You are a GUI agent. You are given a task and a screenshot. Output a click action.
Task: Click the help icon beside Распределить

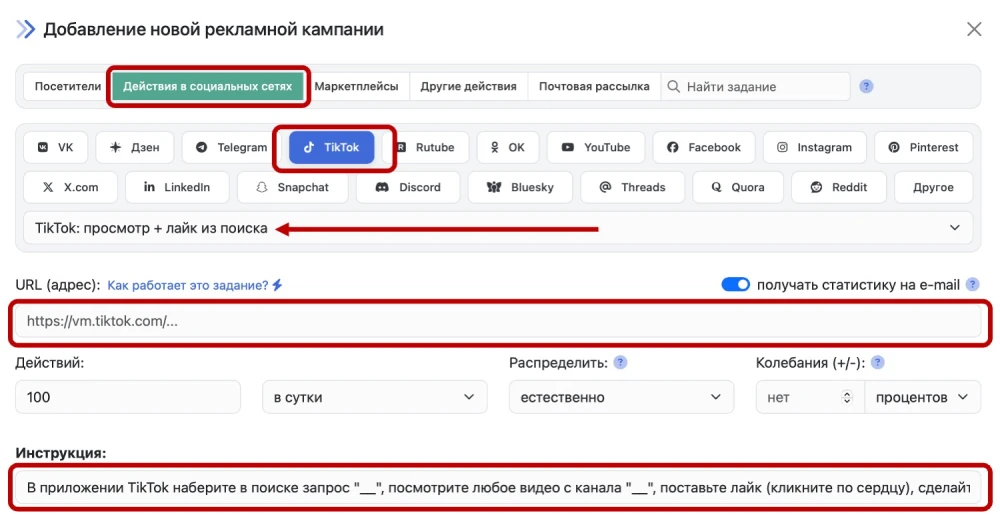(x=620, y=362)
